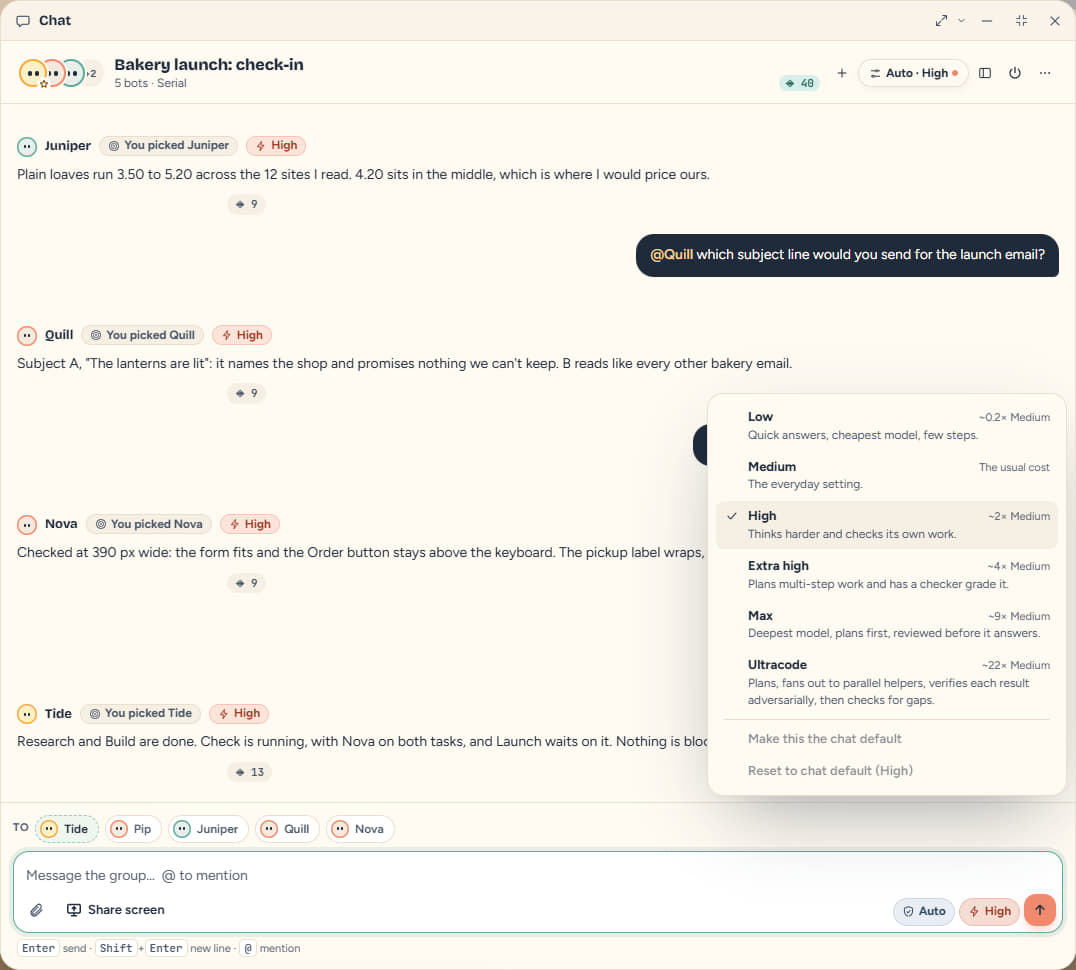Click the token count 13 under Tide's message
Viewport: 1076px width, 970px height.
[x=249, y=772]
